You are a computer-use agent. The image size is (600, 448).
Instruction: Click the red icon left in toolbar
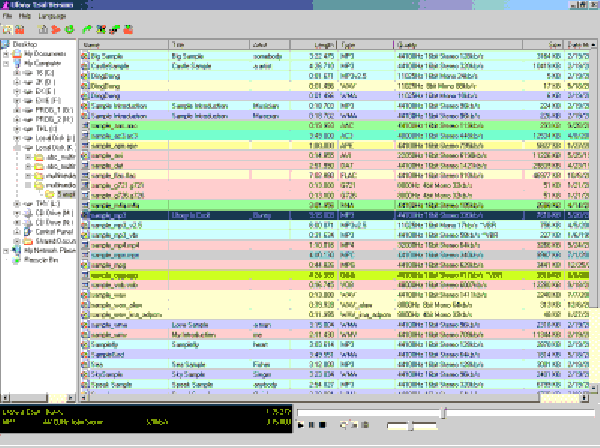tap(20, 32)
